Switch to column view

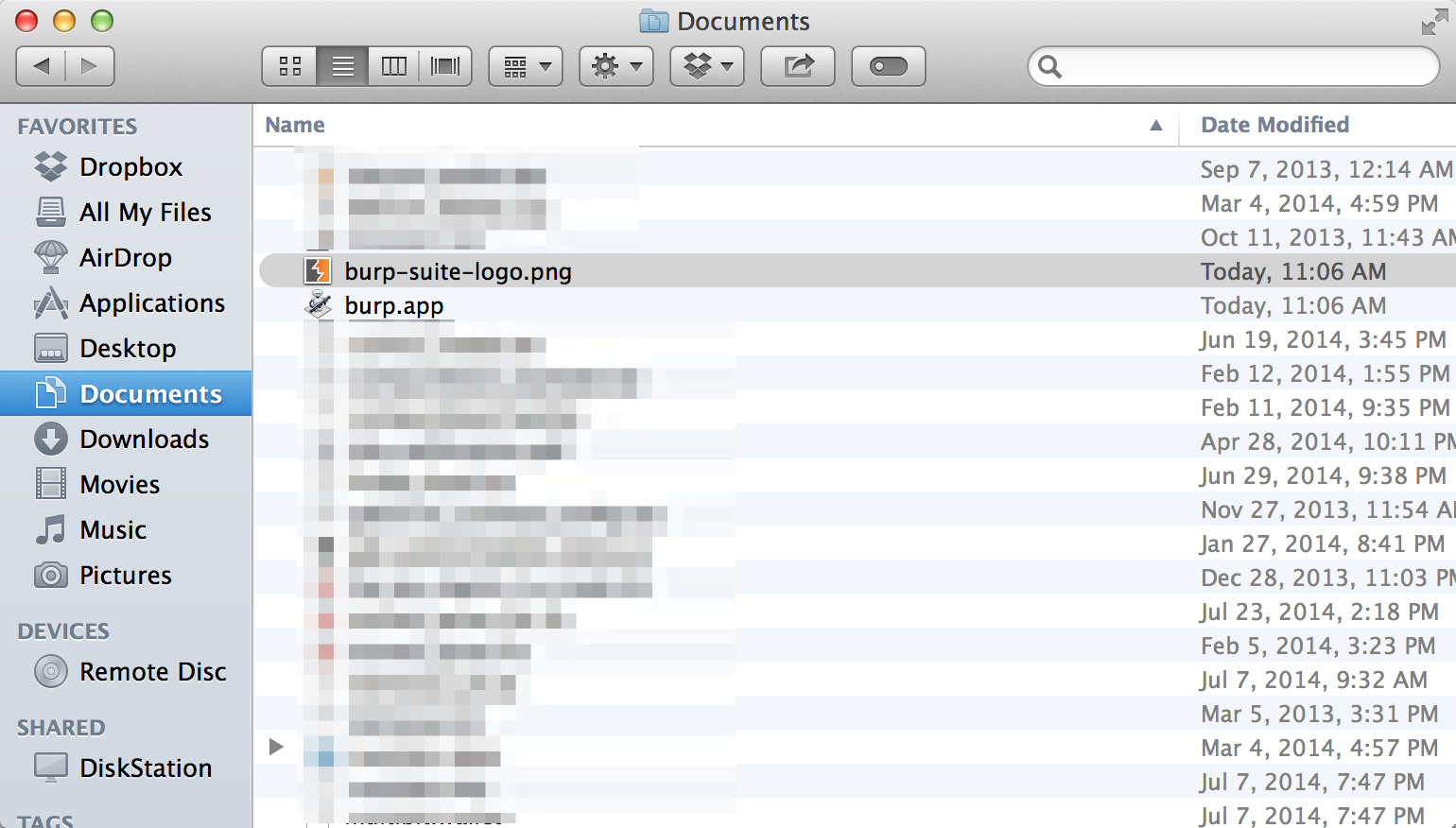[x=393, y=66]
